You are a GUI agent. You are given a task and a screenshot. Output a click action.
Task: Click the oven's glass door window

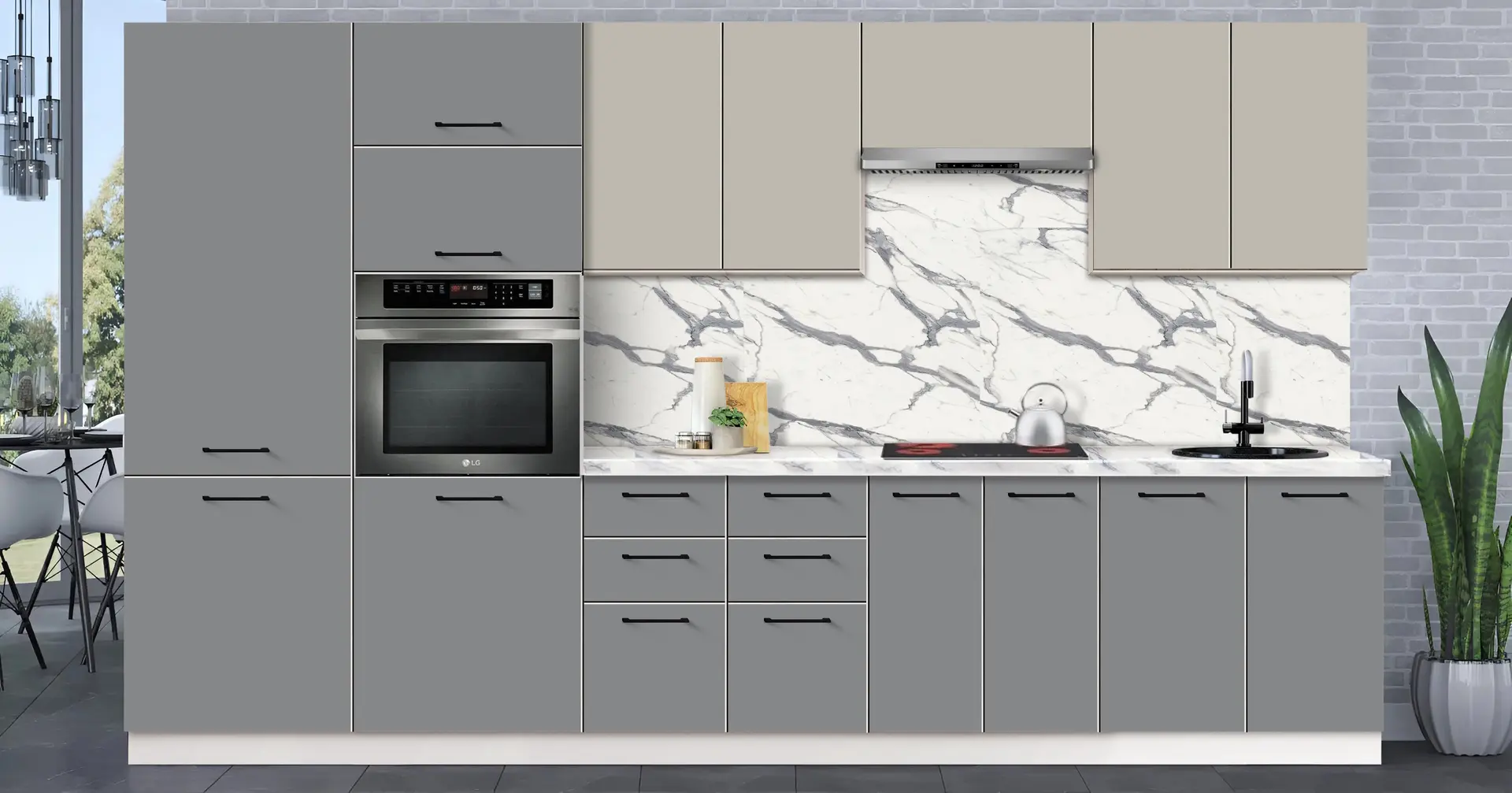pos(467,398)
